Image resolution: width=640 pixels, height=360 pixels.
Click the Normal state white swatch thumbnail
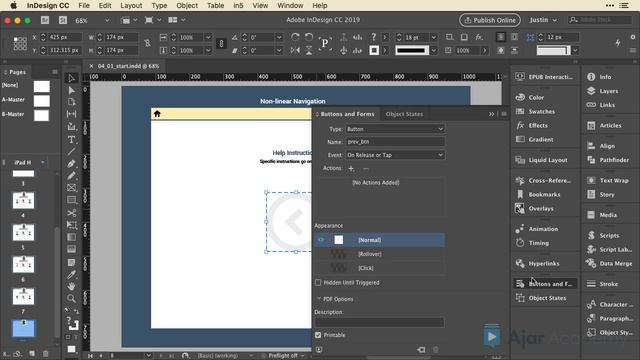tap(339, 240)
